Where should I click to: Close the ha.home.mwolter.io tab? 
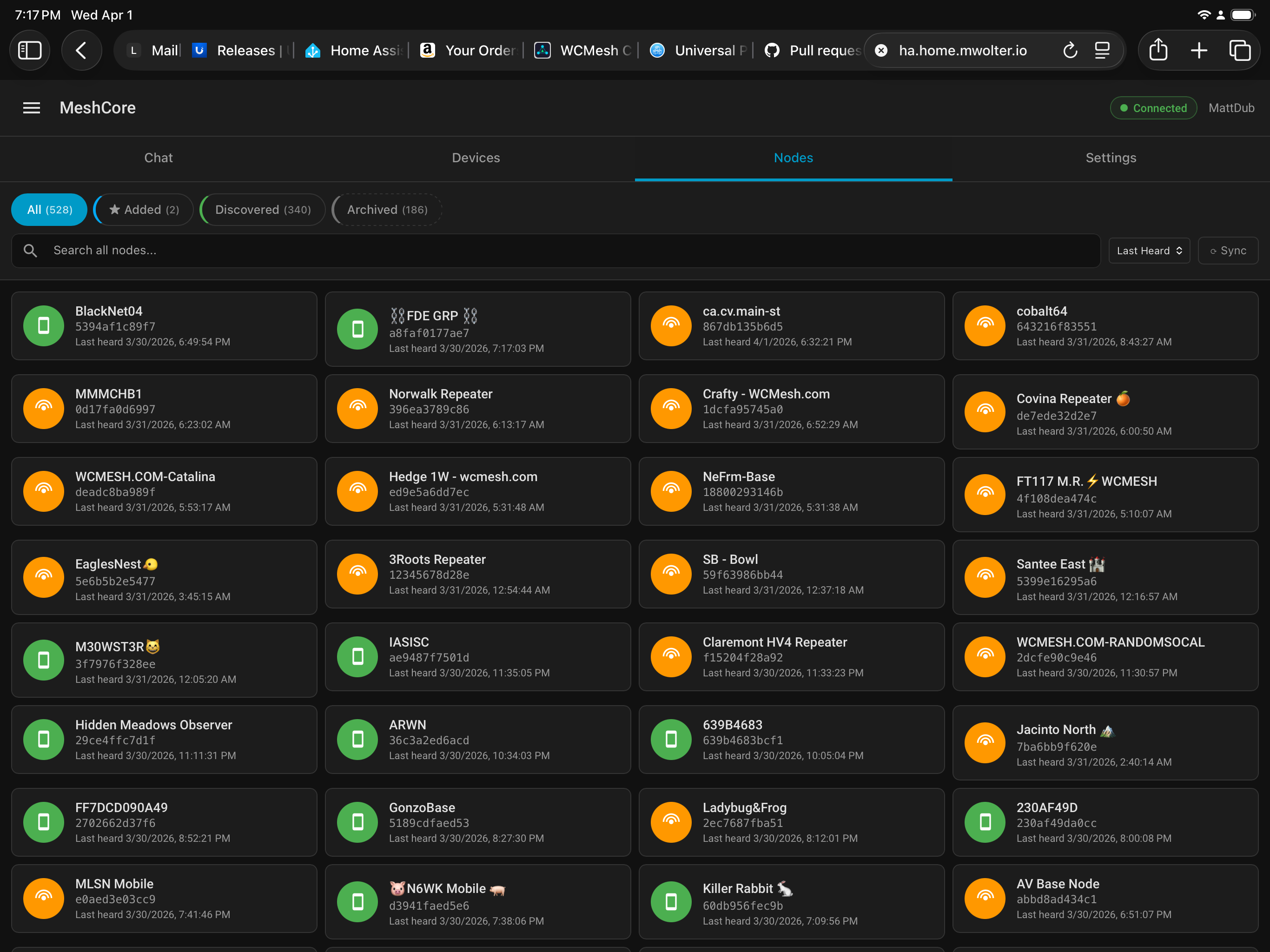point(881,51)
